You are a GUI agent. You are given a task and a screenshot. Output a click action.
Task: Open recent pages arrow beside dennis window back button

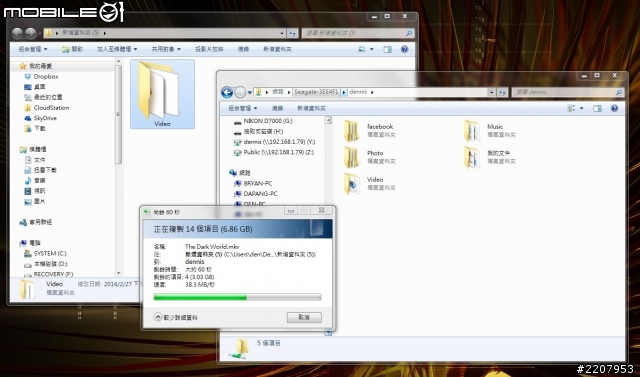click(x=249, y=93)
